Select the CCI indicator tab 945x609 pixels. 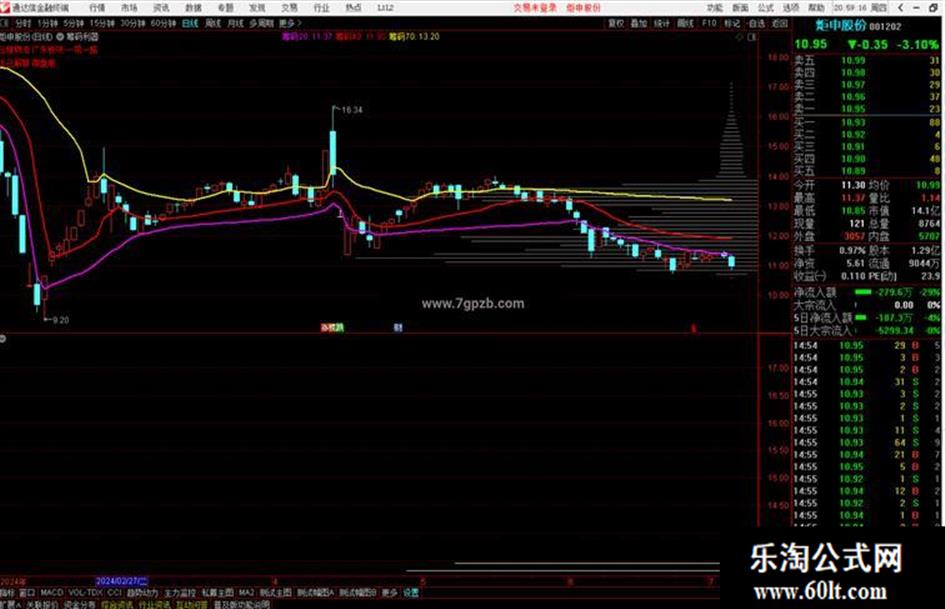tap(114, 593)
